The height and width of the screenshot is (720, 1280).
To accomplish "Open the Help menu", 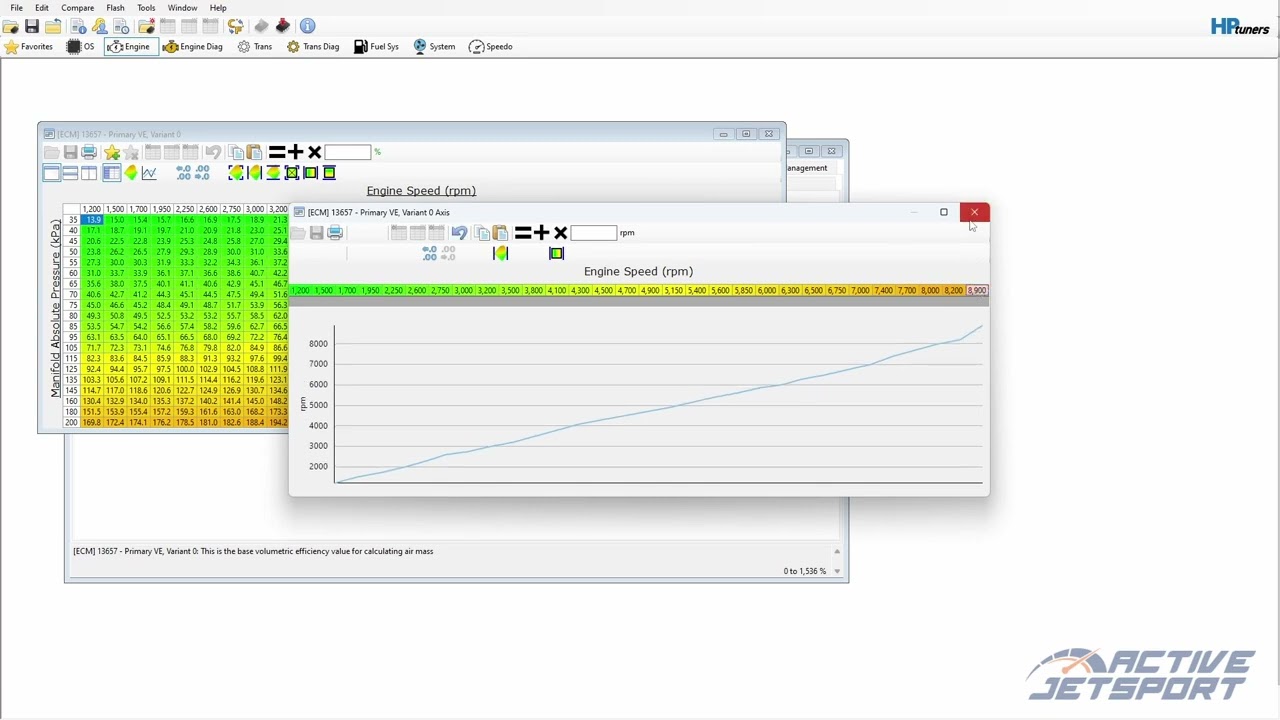I will point(218,8).
